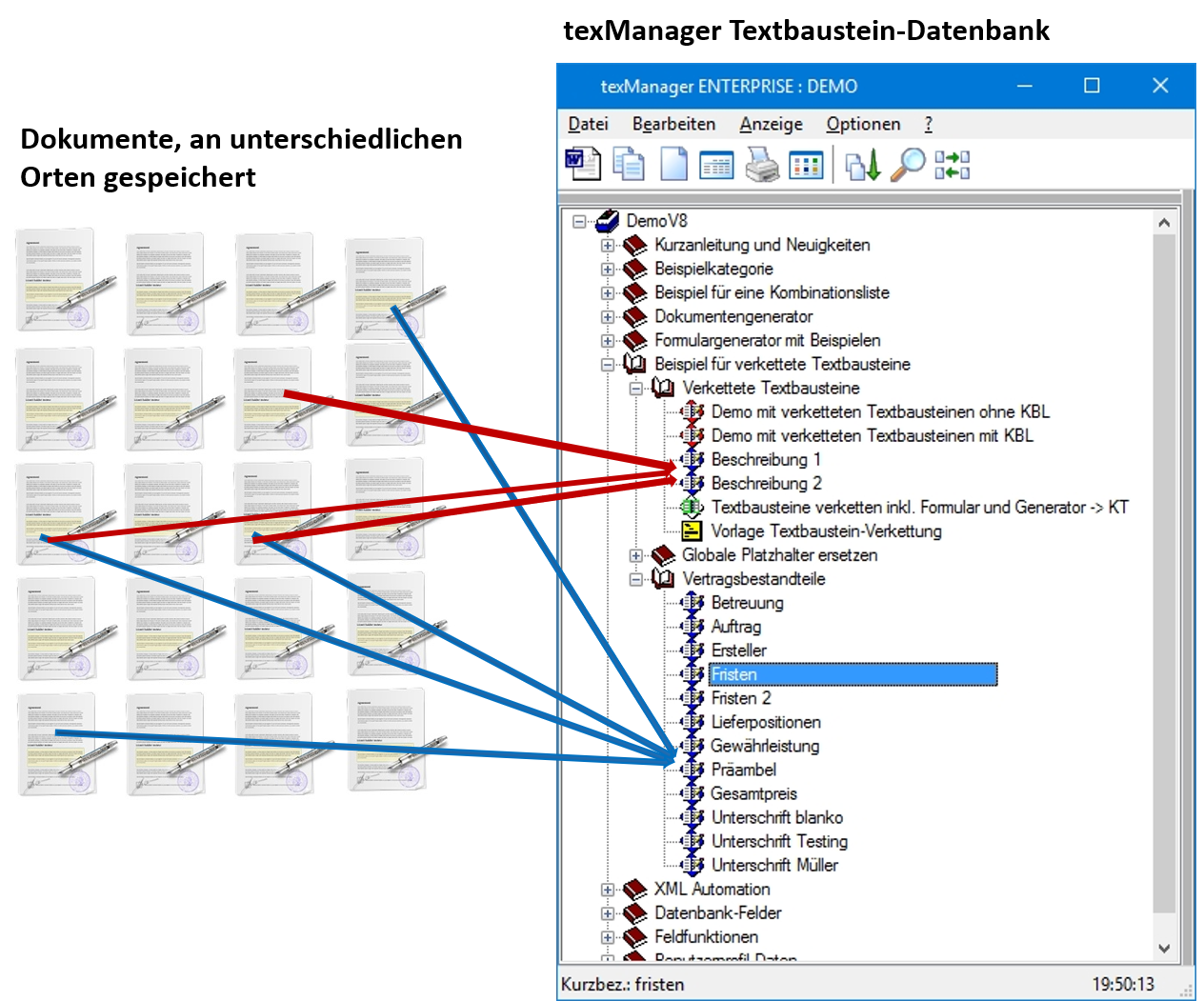
Task: Expand Globale Platzhalter ersetzen node
Action: 636,554
